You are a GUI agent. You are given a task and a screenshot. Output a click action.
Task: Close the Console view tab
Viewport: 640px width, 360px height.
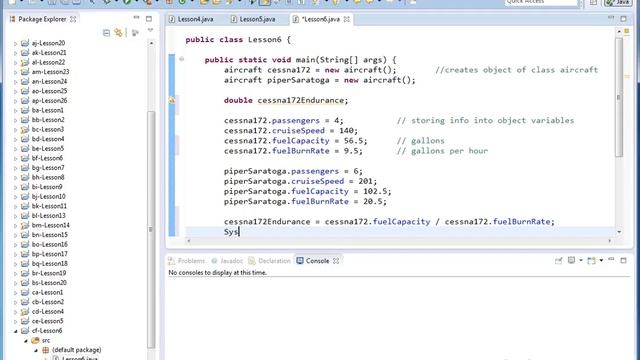[336, 261]
